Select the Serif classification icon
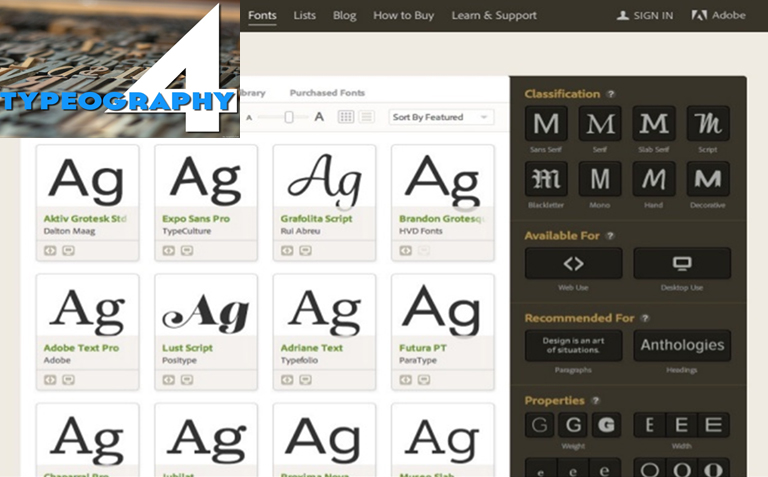 coord(600,123)
